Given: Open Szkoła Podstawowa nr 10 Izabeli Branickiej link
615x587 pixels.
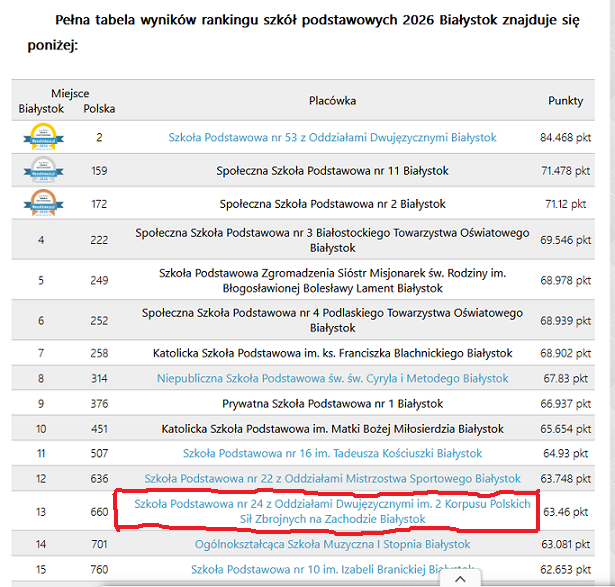Looking at the screenshot, I should pyautogui.click(x=332, y=569).
